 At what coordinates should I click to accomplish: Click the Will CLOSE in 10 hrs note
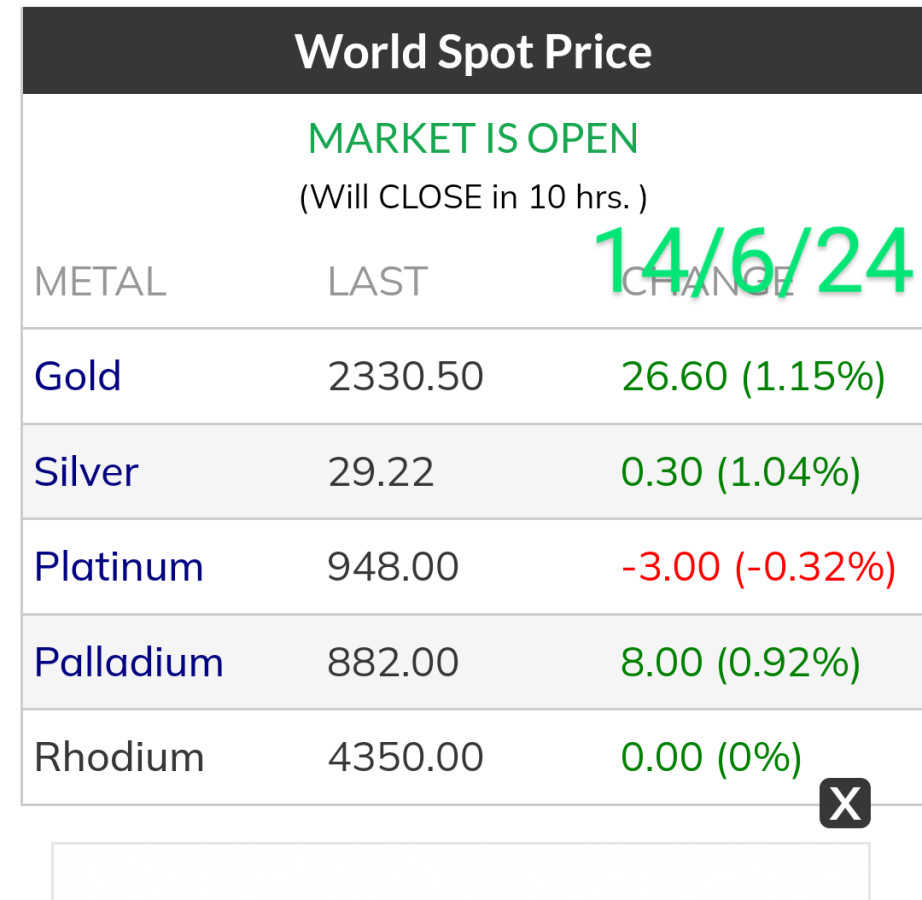click(473, 196)
